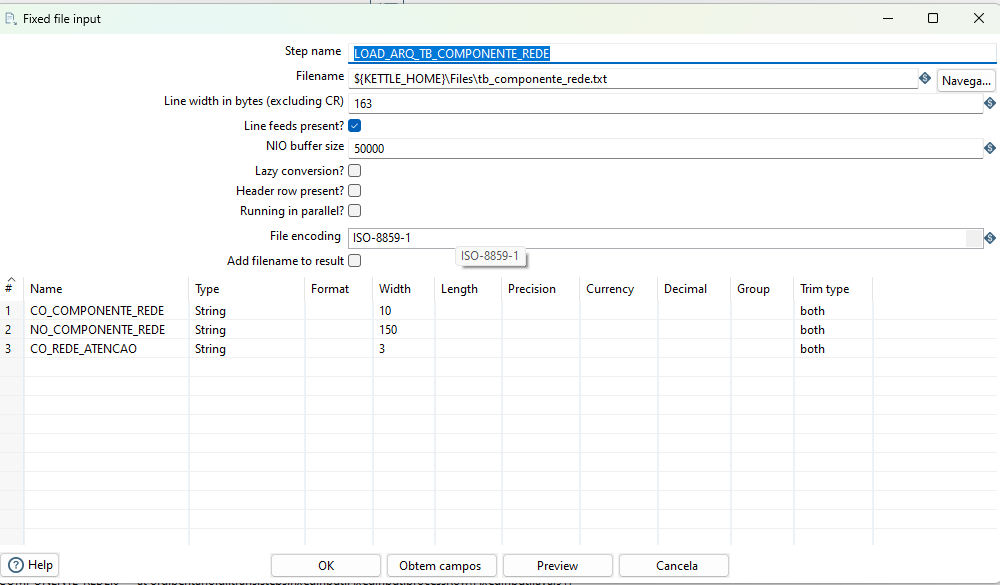The height and width of the screenshot is (585, 1000).
Task: Click the Name column header
Action: coord(106,289)
